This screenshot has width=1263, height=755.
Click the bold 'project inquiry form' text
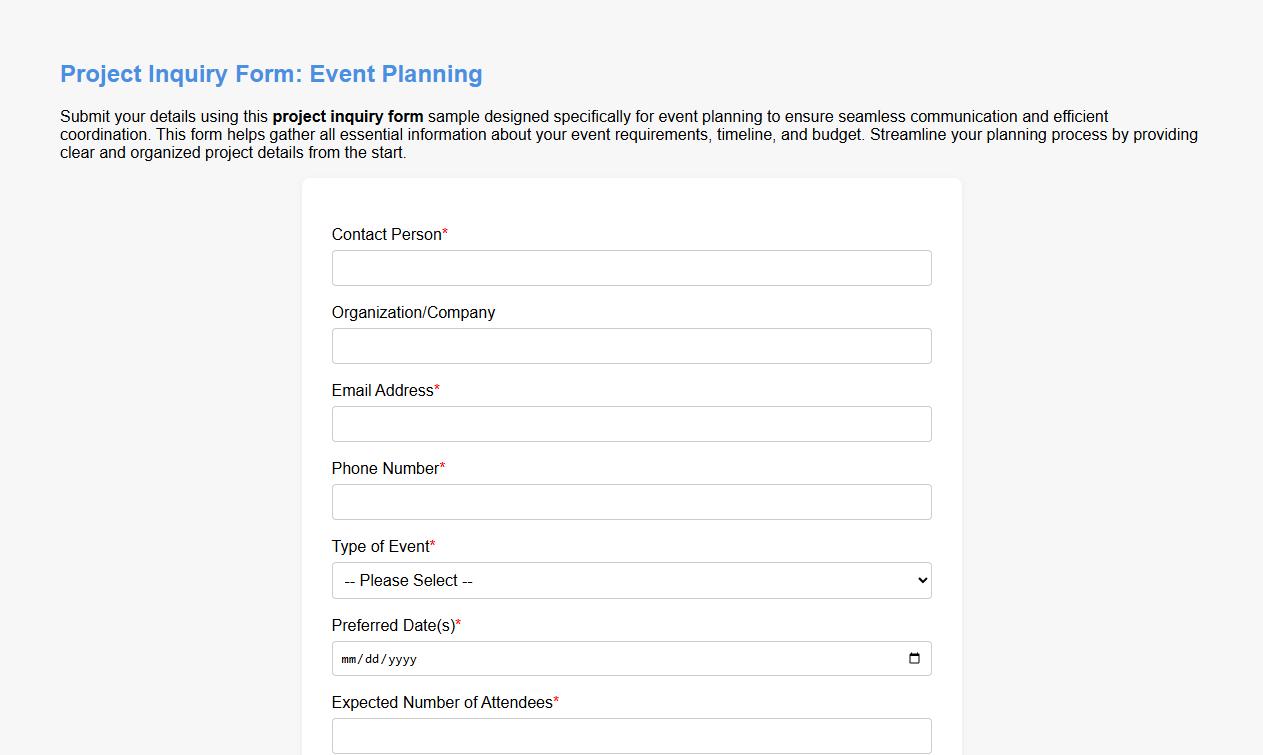point(347,116)
